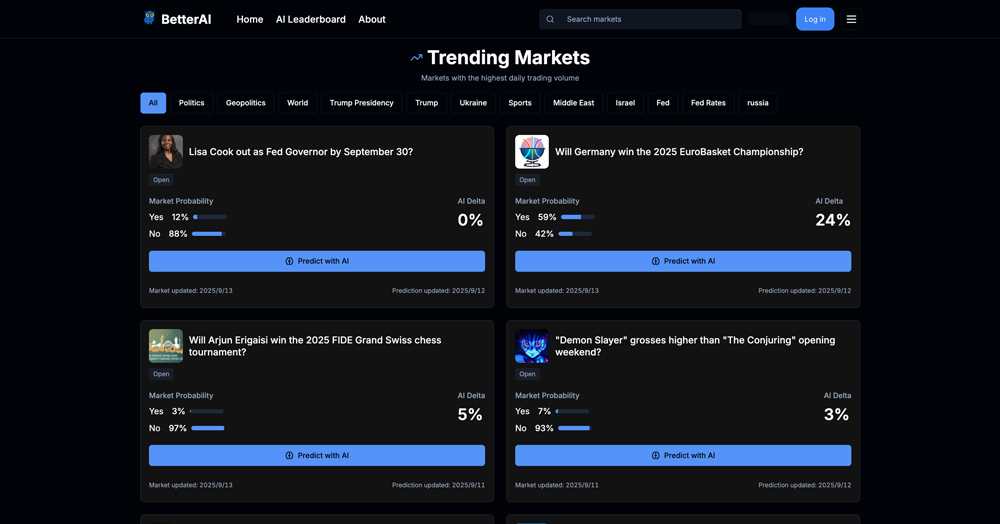Select the Fed Rates filter
The image size is (1000, 524).
[x=708, y=103]
